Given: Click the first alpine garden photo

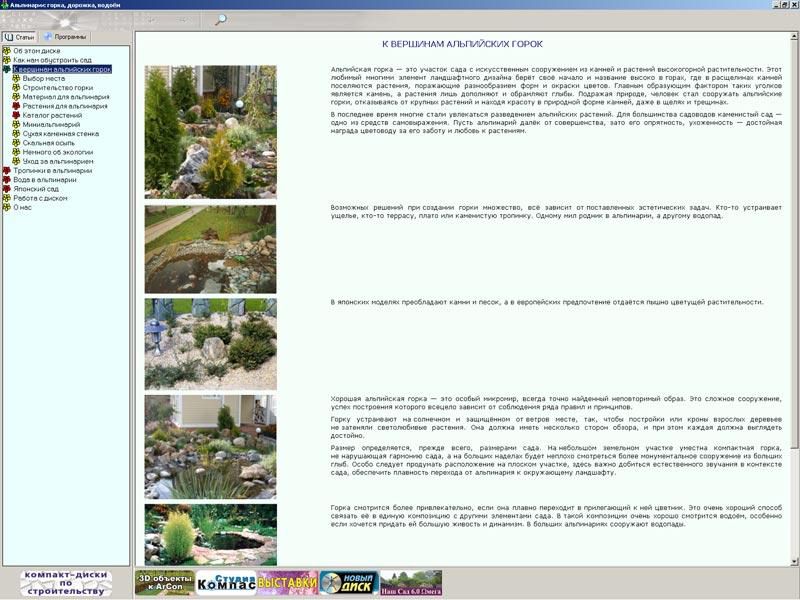Looking at the screenshot, I should tap(210, 132).
